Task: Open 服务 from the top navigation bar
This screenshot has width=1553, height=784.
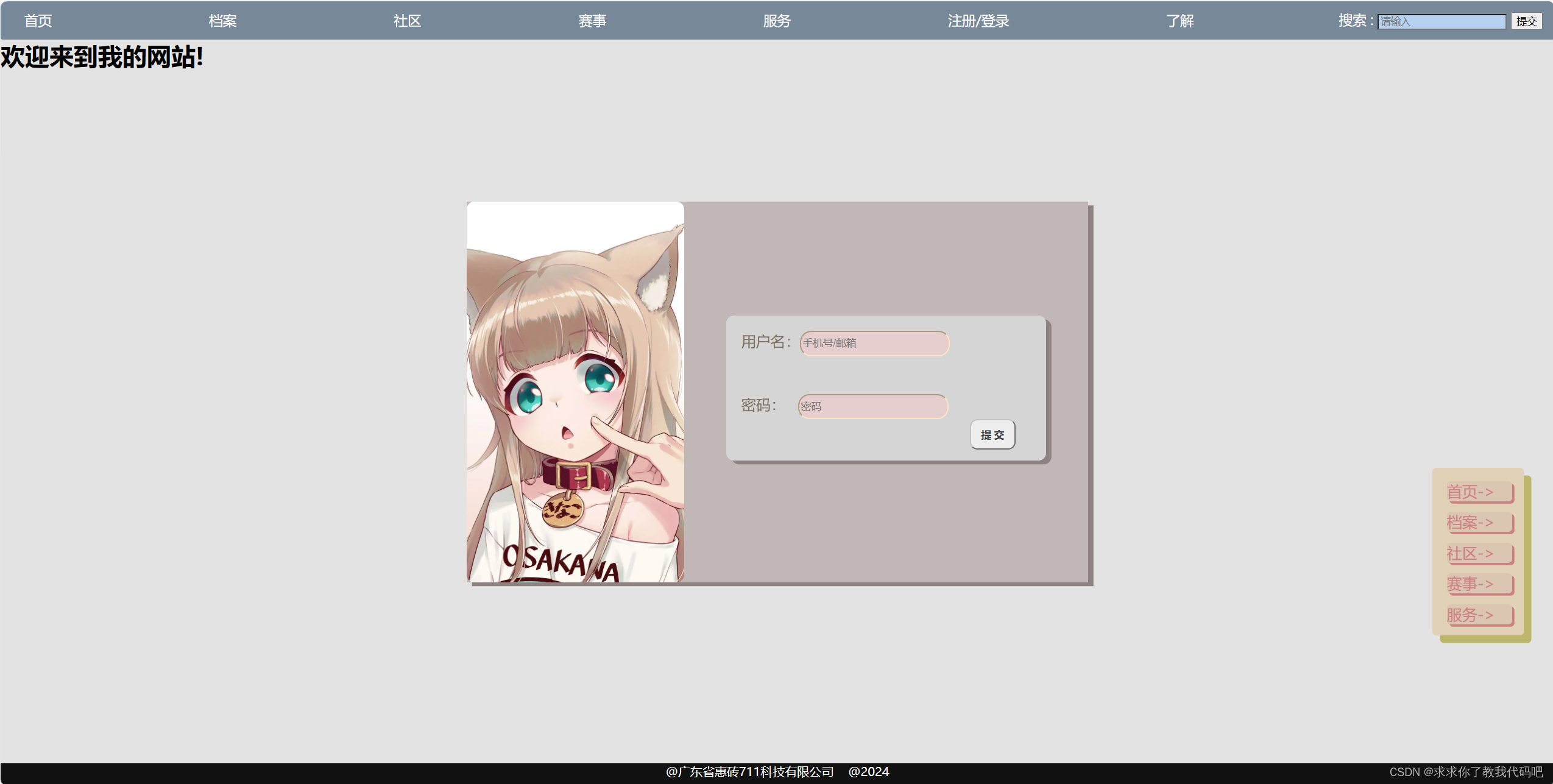Action: [x=777, y=21]
